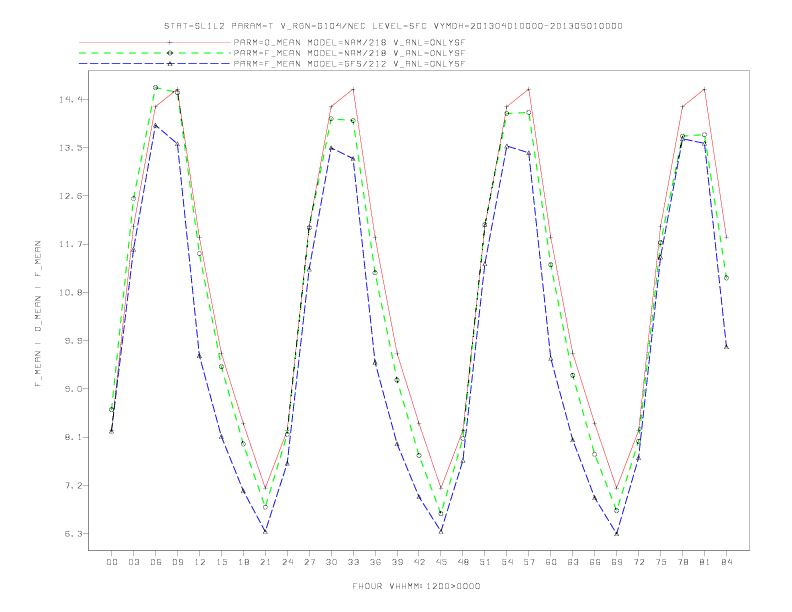792x612 pixels.
Task: Click the chart title starting with STAT=SL1L2
Action: [x=393, y=26]
